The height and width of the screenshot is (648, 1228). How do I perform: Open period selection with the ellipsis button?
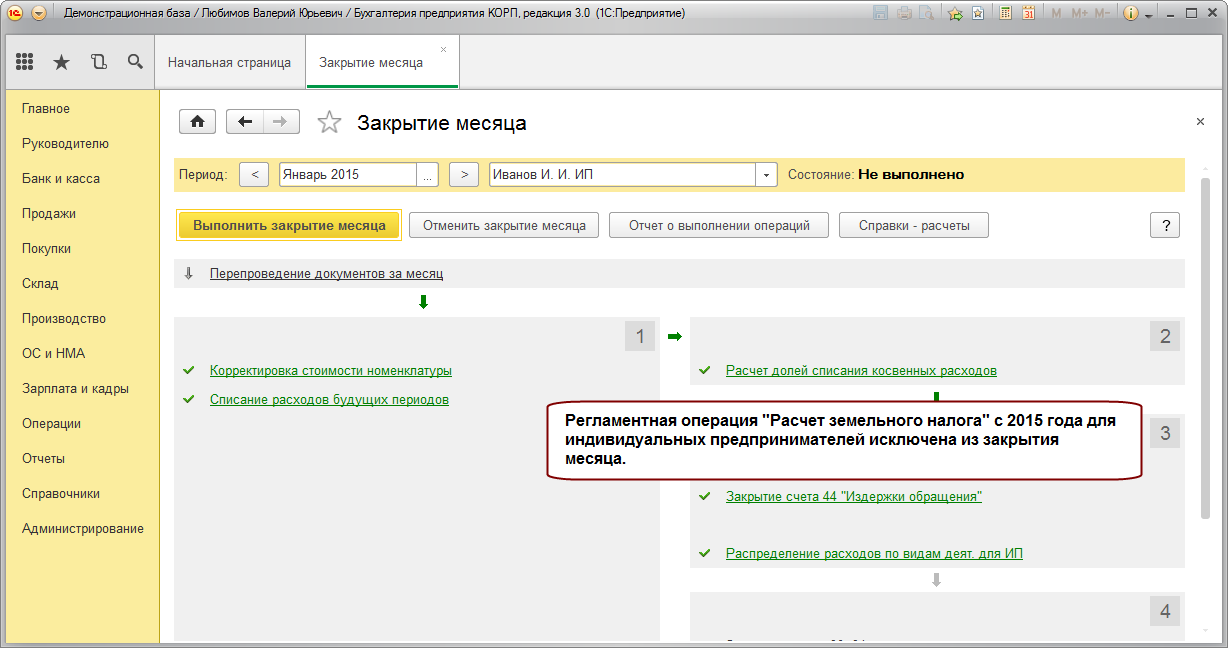(x=428, y=174)
